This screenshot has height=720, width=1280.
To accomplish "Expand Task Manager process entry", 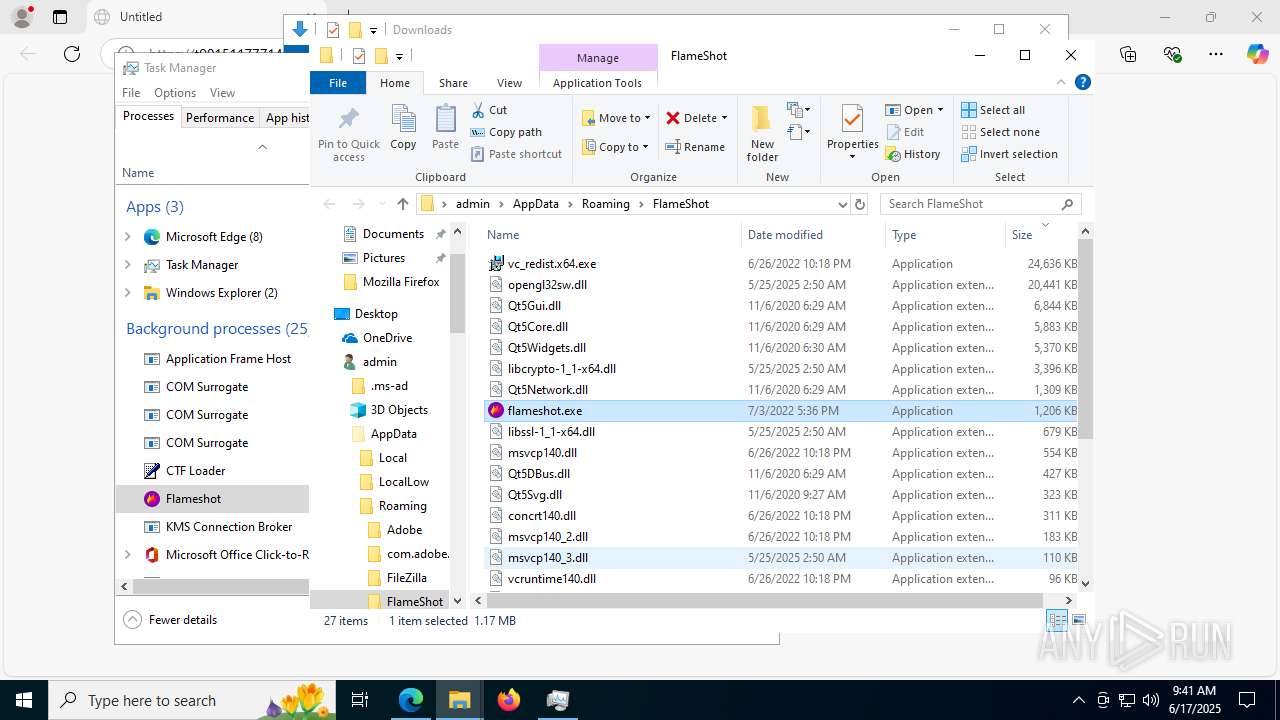I will coord(127,265).
